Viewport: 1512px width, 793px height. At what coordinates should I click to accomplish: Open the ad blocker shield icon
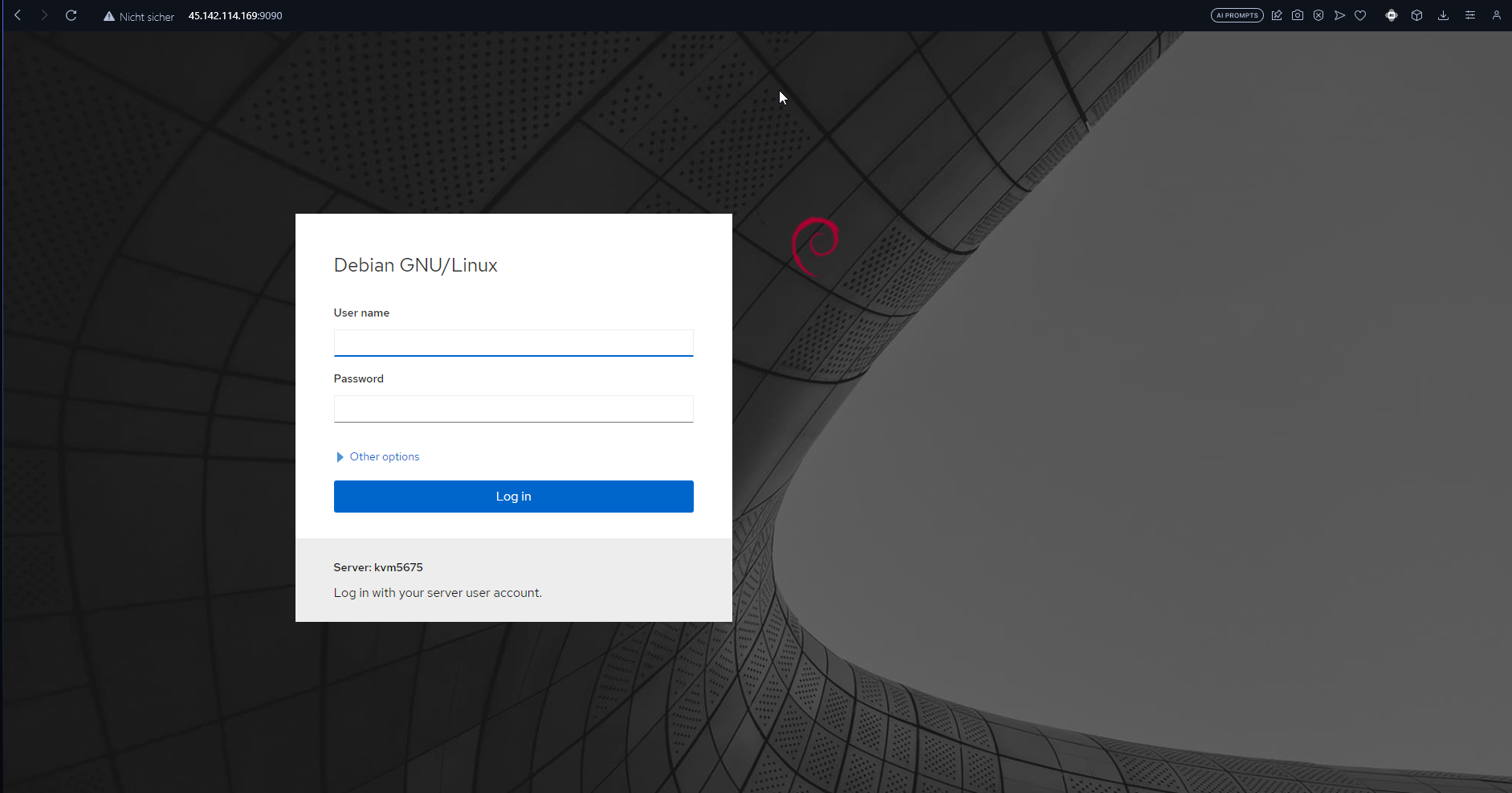tap(1318, 15)
